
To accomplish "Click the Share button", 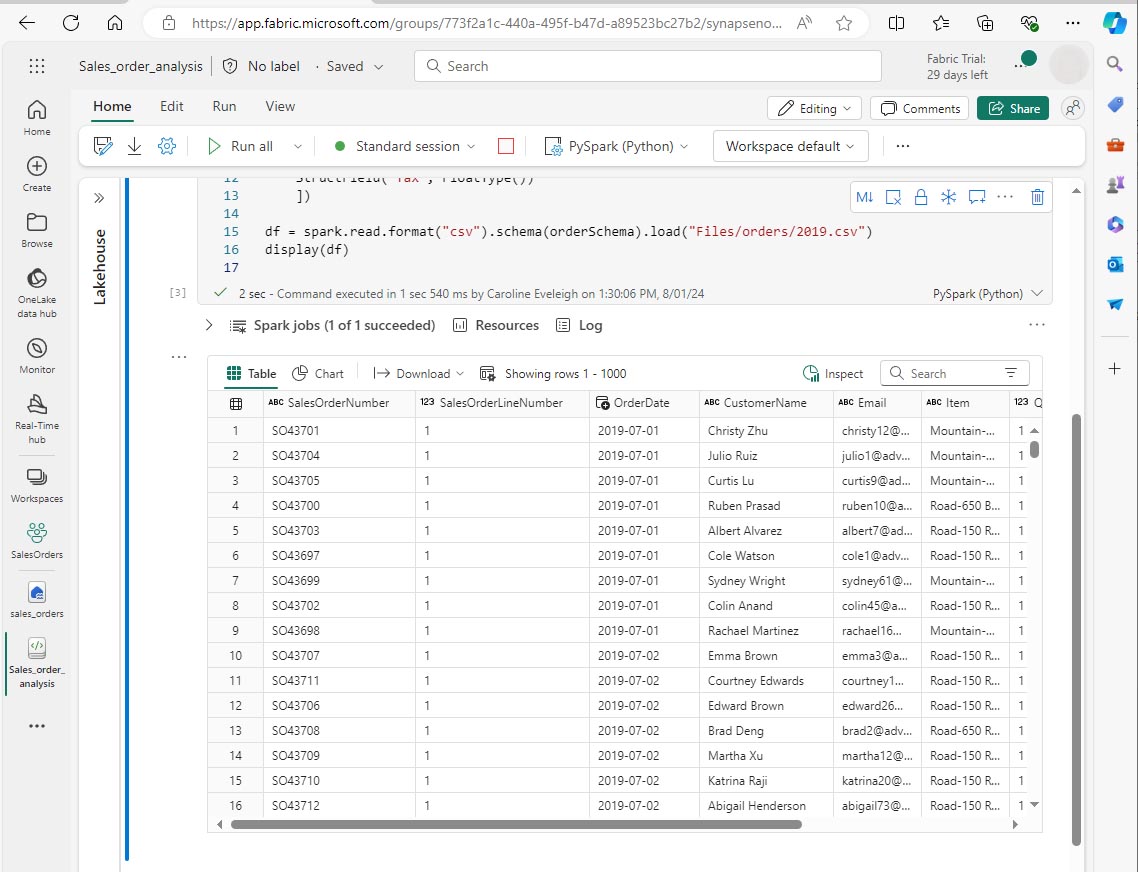I will [x=1012, y=108].
